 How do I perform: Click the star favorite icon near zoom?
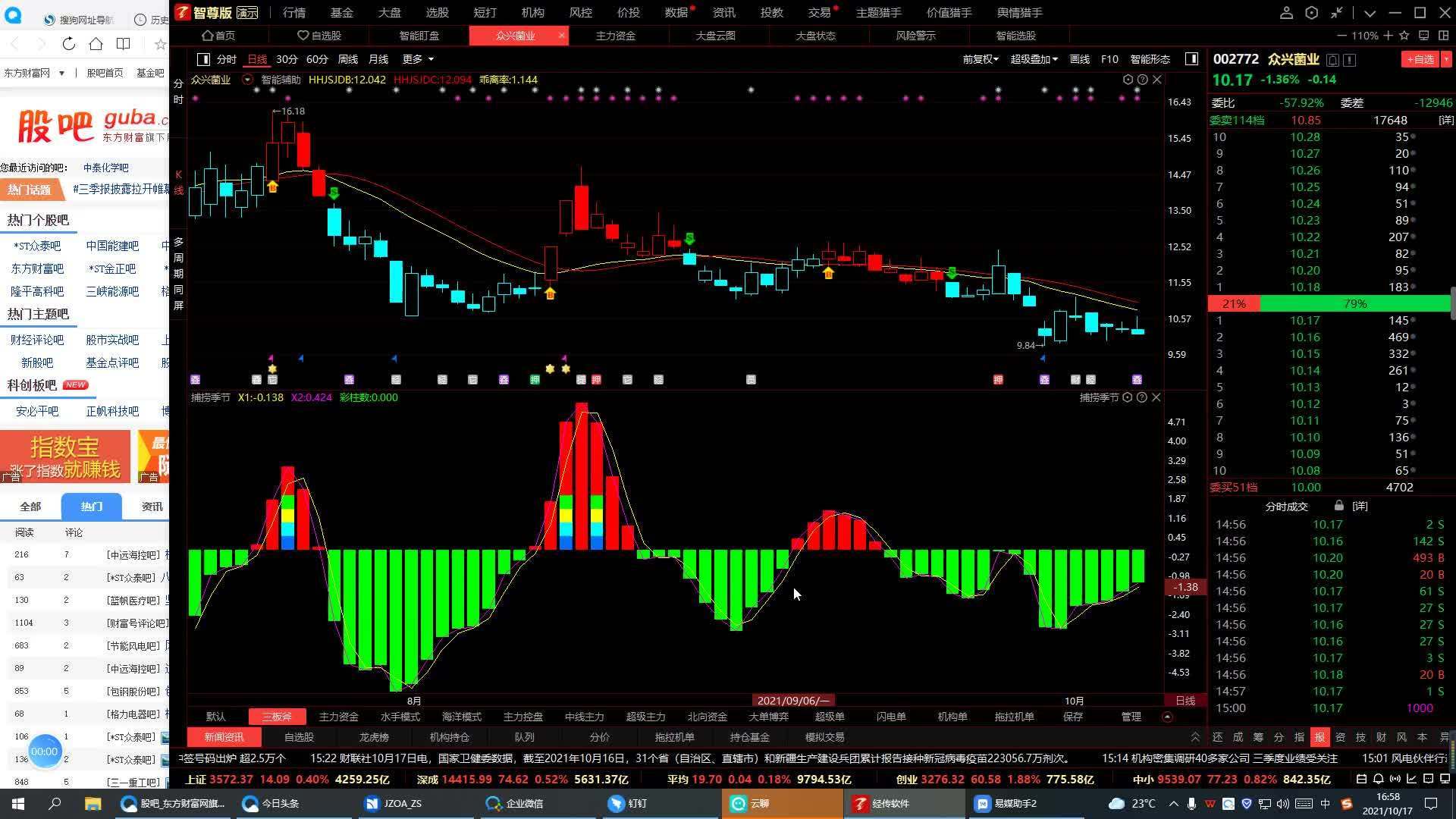(1404, 36)
